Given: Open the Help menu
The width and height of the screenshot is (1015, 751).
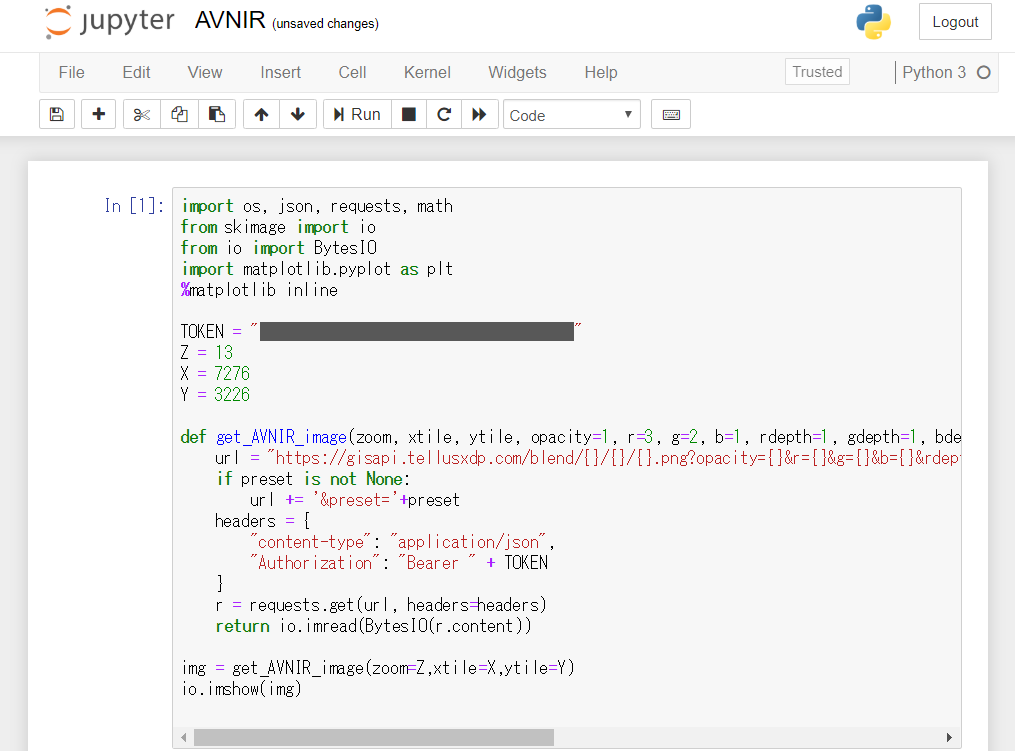Looking at the screenshot, I should coord(601,73).
